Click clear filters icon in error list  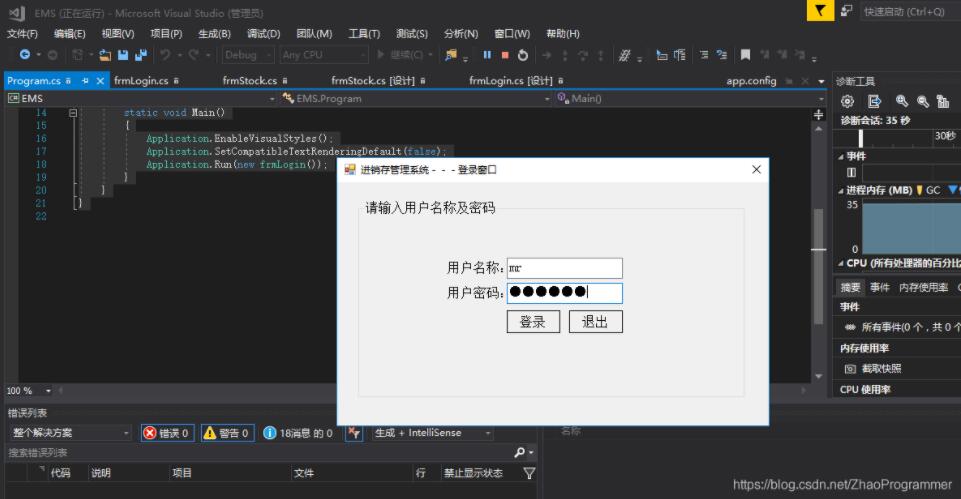[354, 433]
